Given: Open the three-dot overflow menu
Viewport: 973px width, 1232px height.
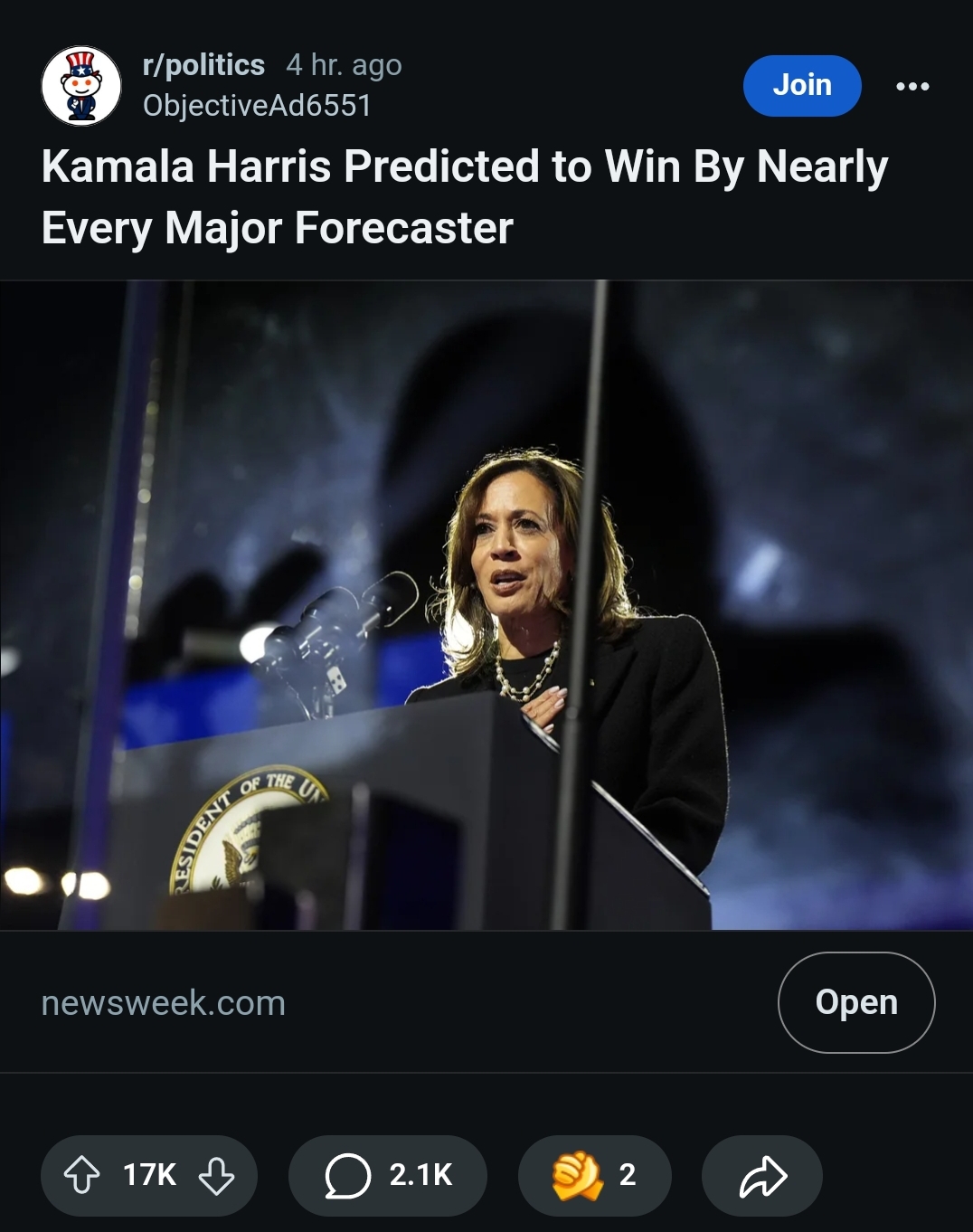Looking at the screenshot, I should pos(912,86).
